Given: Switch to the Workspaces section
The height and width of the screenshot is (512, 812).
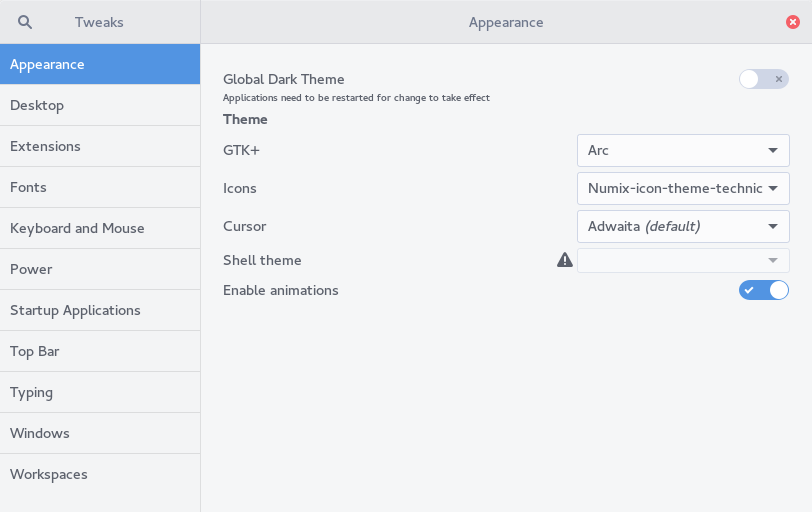Looking at the screenshot, I should point(100,474).
